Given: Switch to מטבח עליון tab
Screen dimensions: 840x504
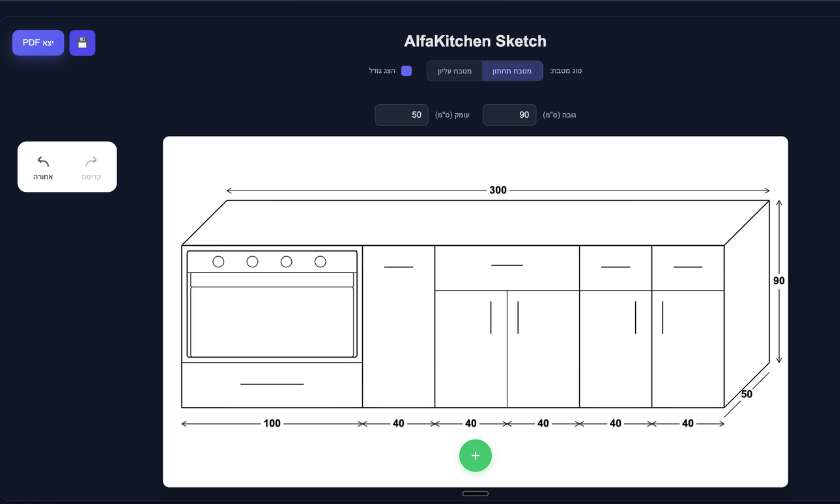Looking at the screenshot, I should 455,71.
